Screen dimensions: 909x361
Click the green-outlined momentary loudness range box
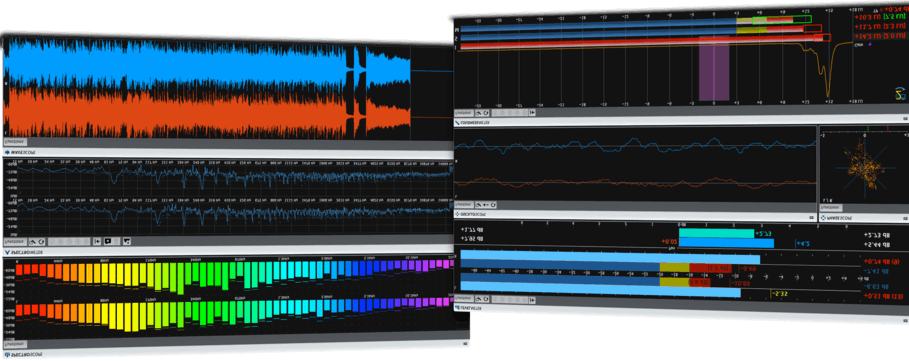tap(781, 20)
